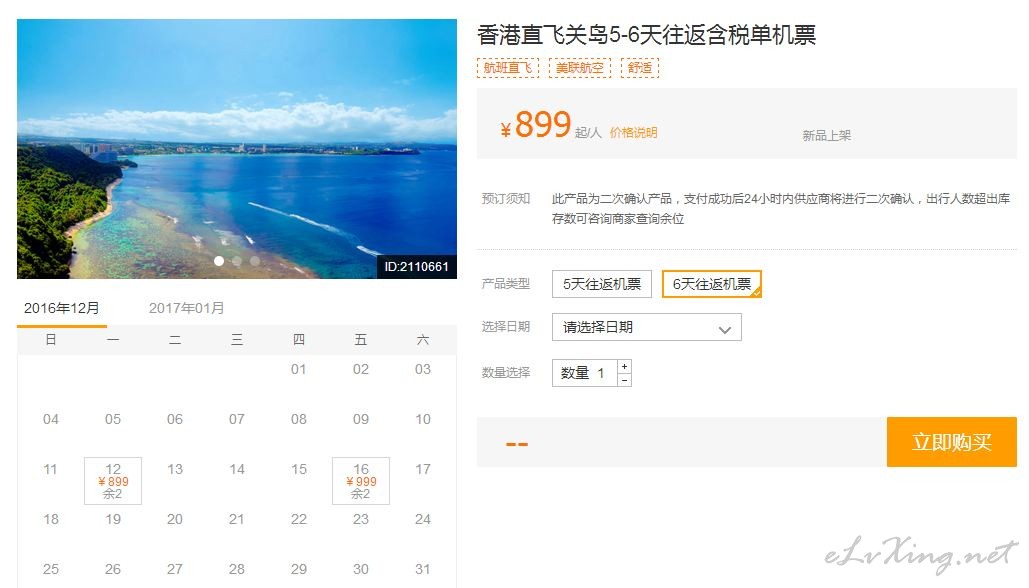This screenshot has height=588, width=1029.
Task: Show the third carousel image dot
Action: [255, 261]
